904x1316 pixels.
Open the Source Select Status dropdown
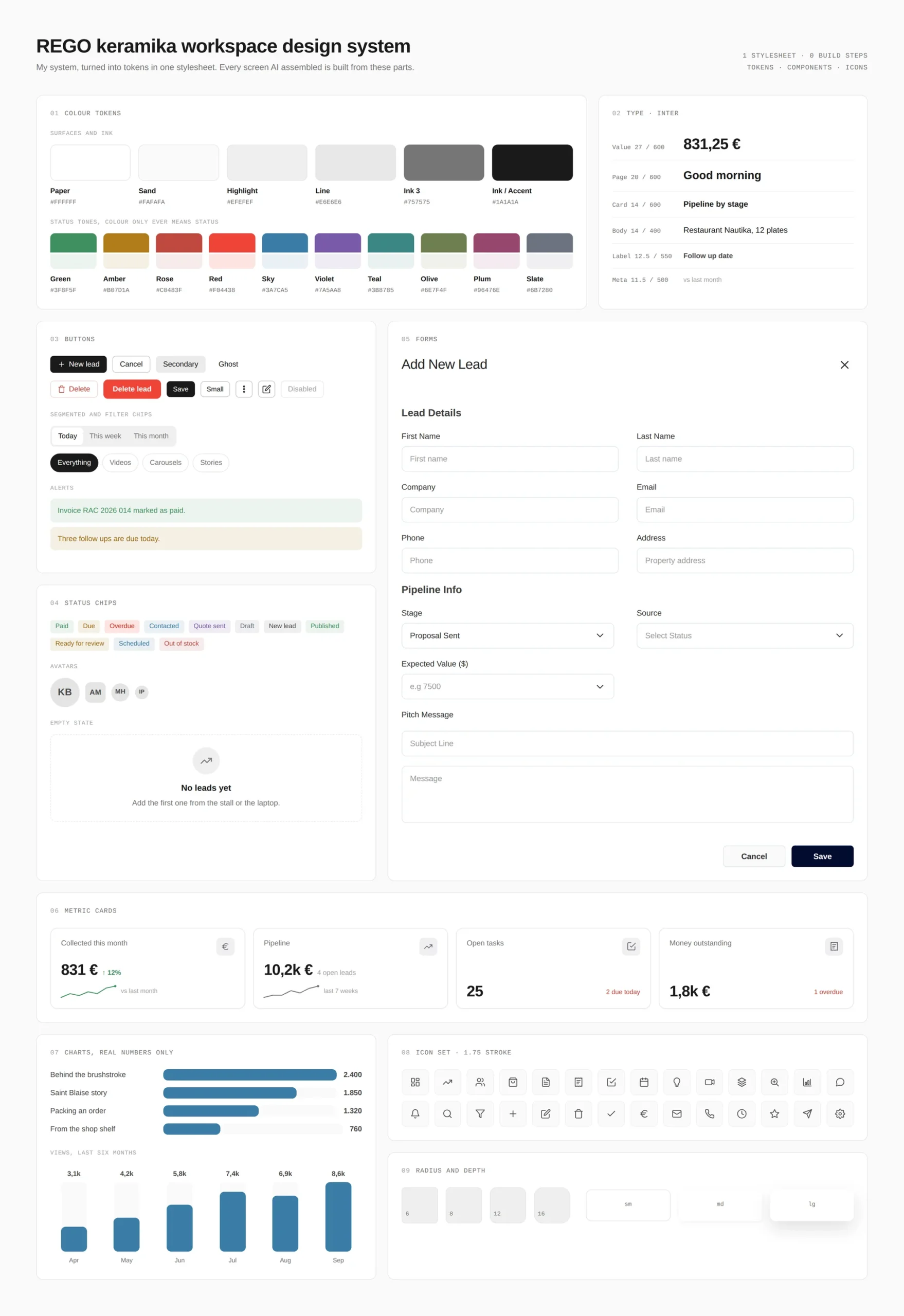pos(745,635)
